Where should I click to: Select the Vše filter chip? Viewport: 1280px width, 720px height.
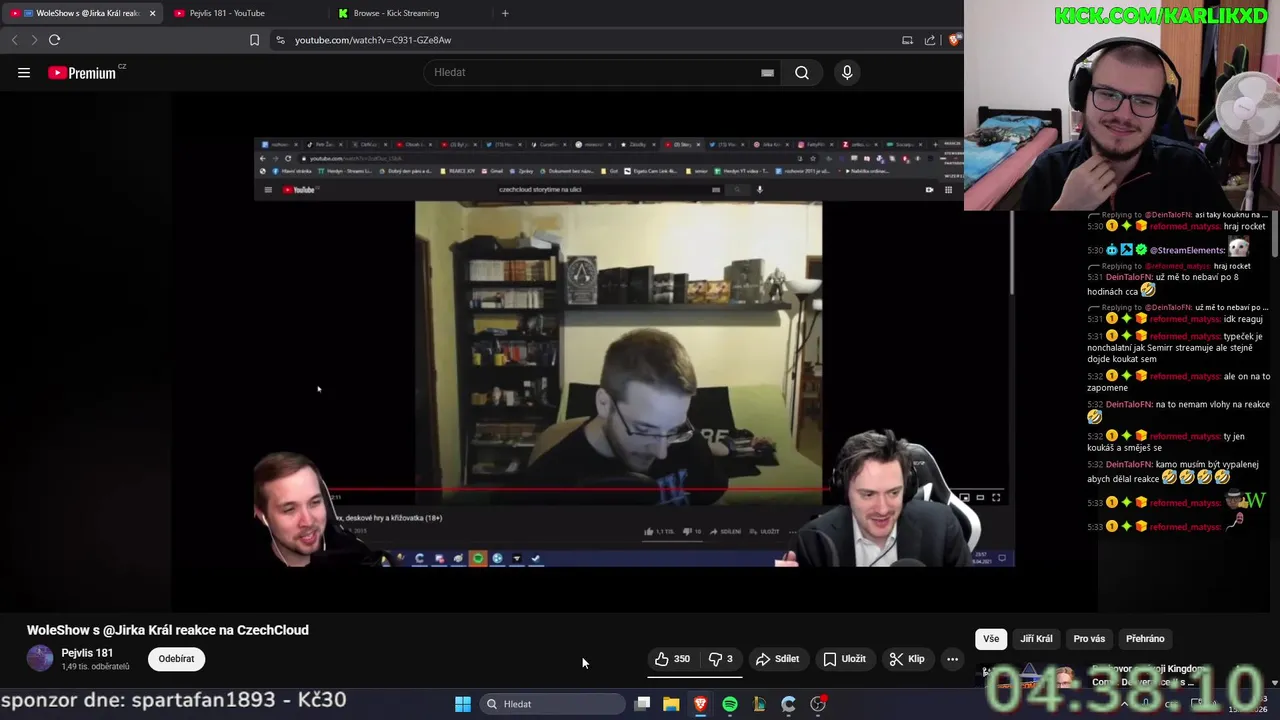[x=990, y=639]
